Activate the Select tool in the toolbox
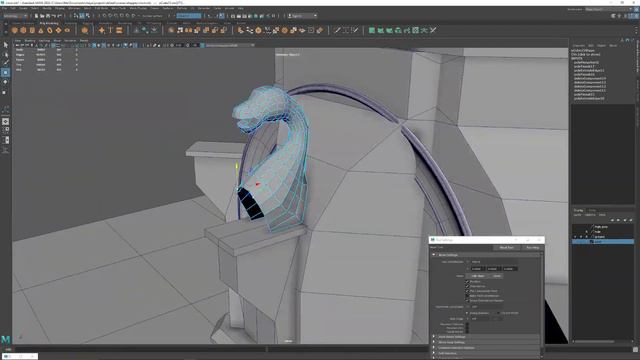 5,45
